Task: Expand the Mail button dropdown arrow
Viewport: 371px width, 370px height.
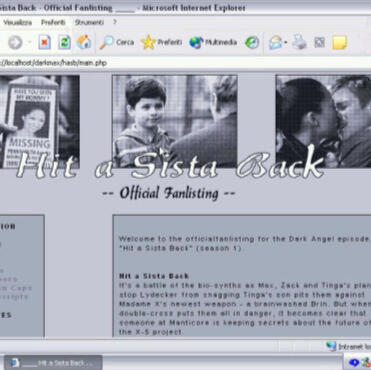Action: [286, 43]
